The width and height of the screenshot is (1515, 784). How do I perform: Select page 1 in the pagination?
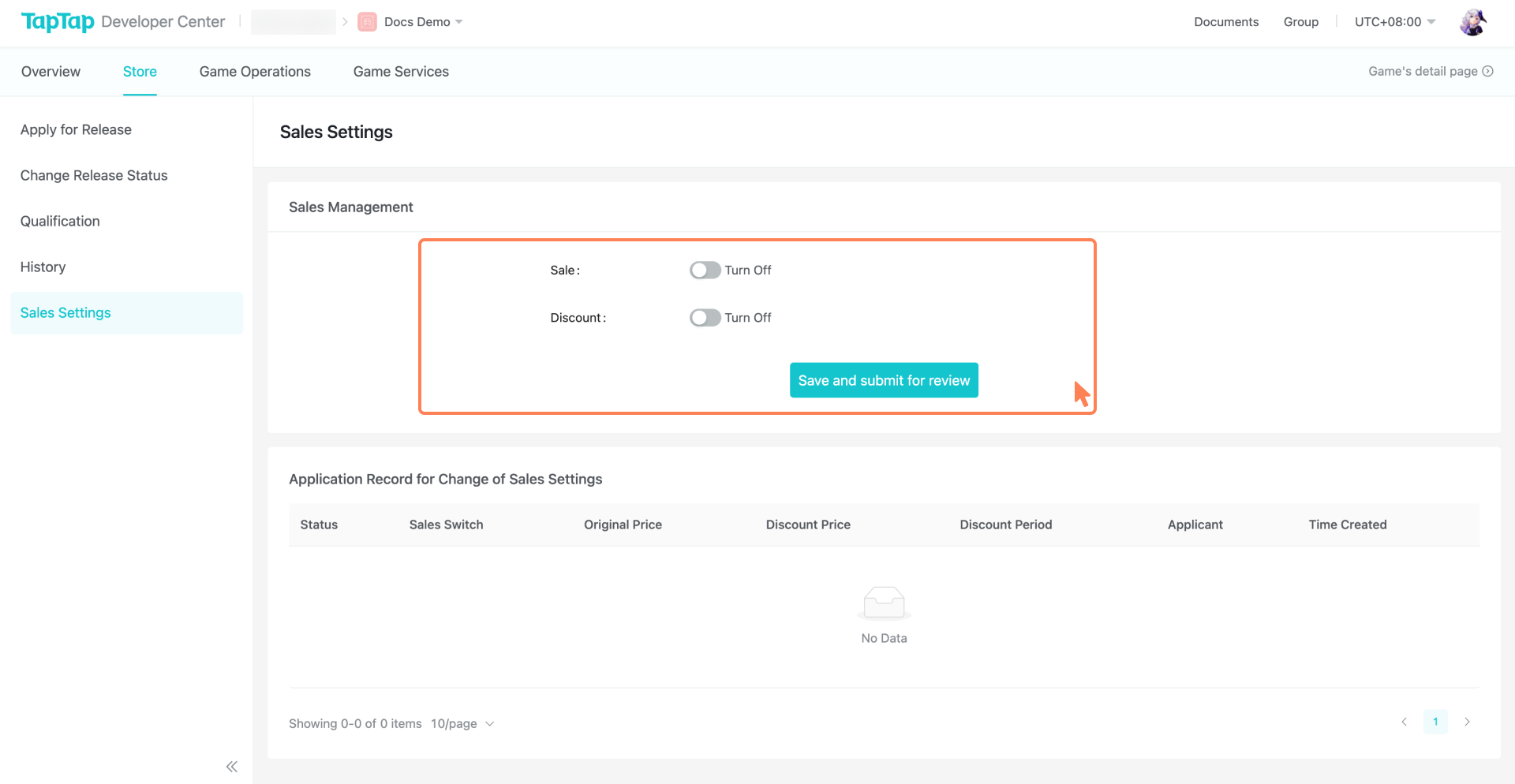(x=1435, y=722)
